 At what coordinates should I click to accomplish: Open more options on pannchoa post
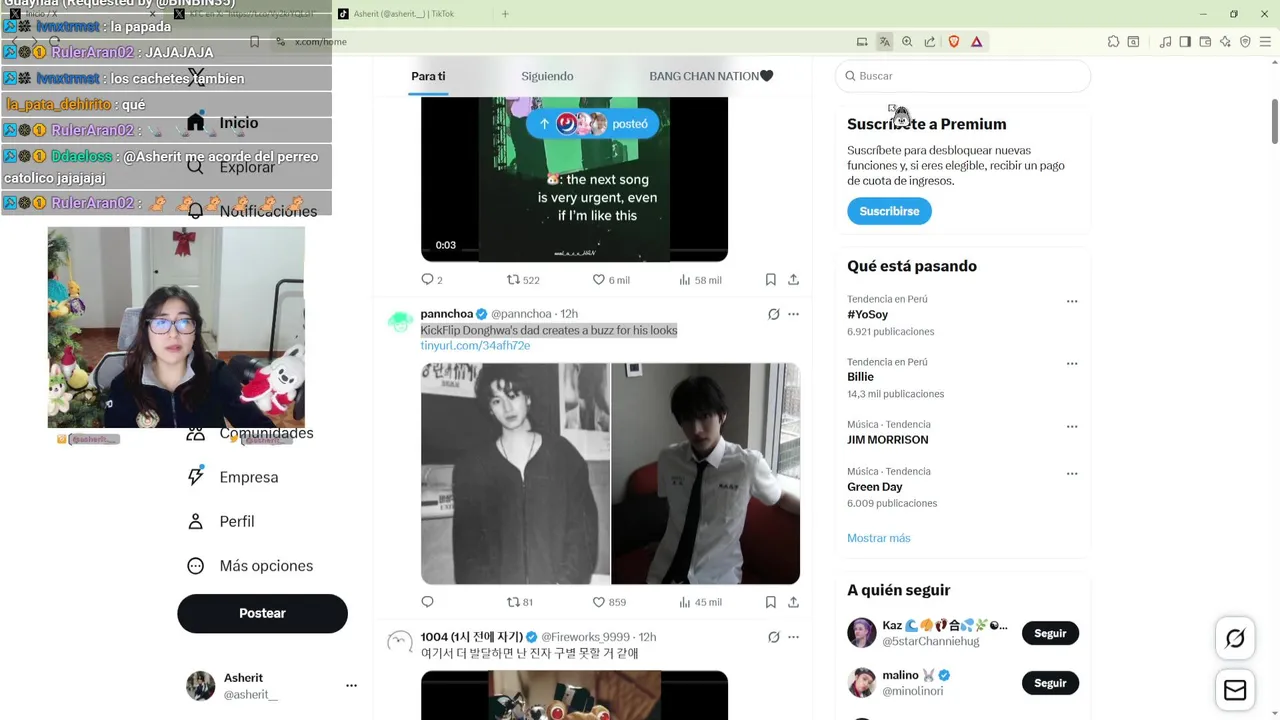[x=793, y=314]
